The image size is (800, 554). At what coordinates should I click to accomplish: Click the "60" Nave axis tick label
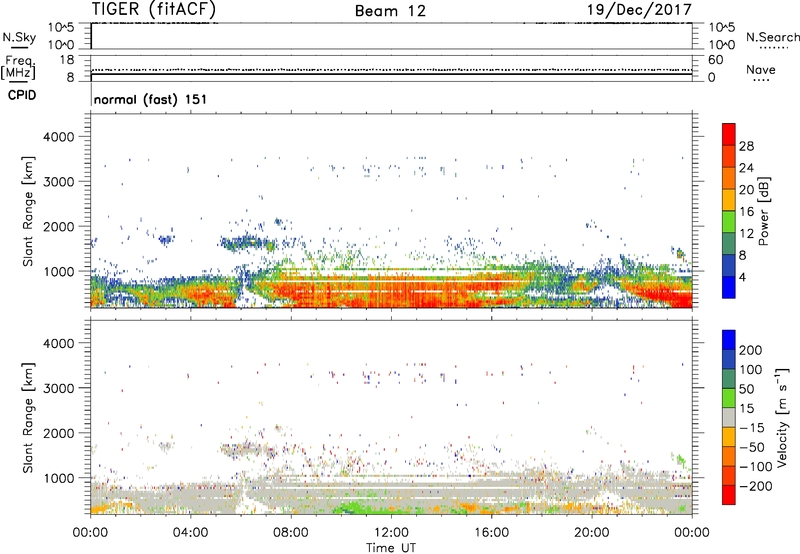click(715, 60)
